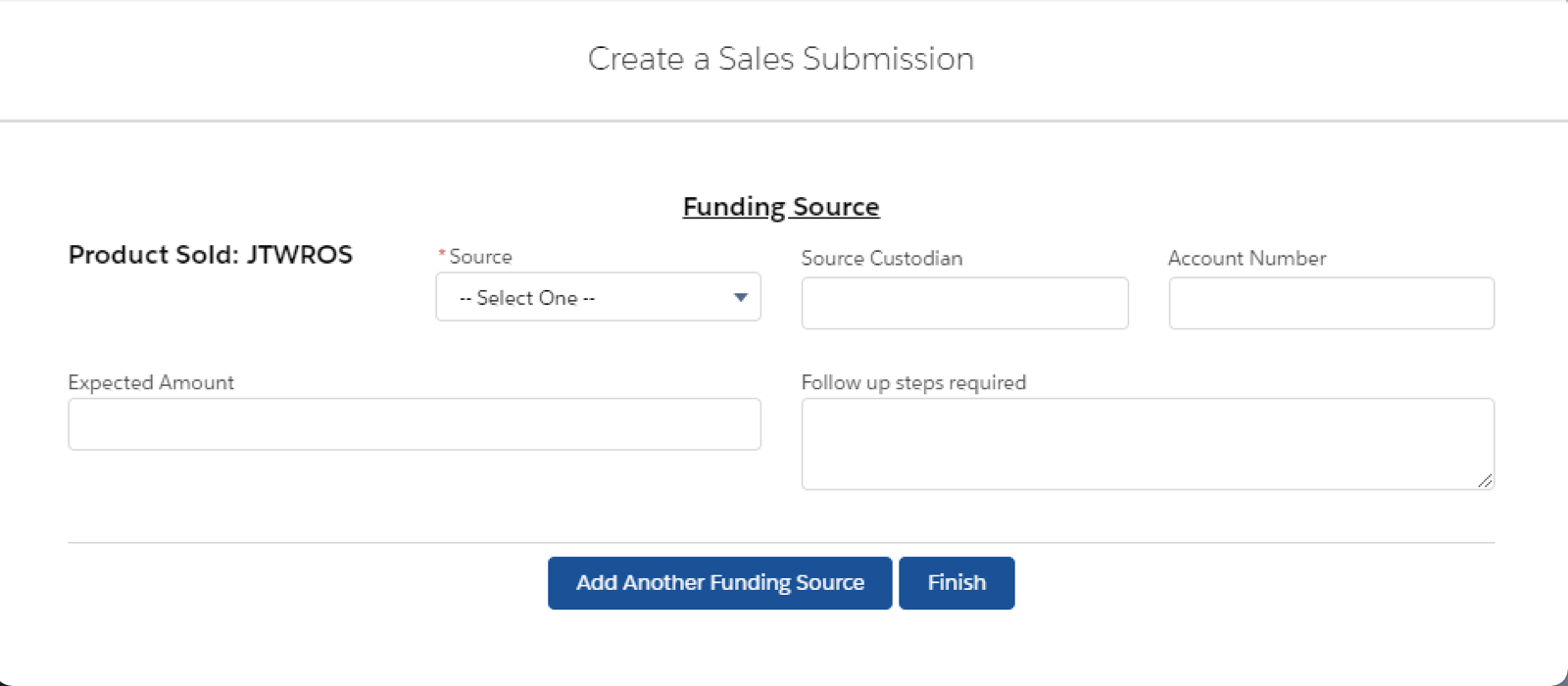Select the Expected Amount text box
This screenshot has width=1568, height=686.
coord(415,424)
